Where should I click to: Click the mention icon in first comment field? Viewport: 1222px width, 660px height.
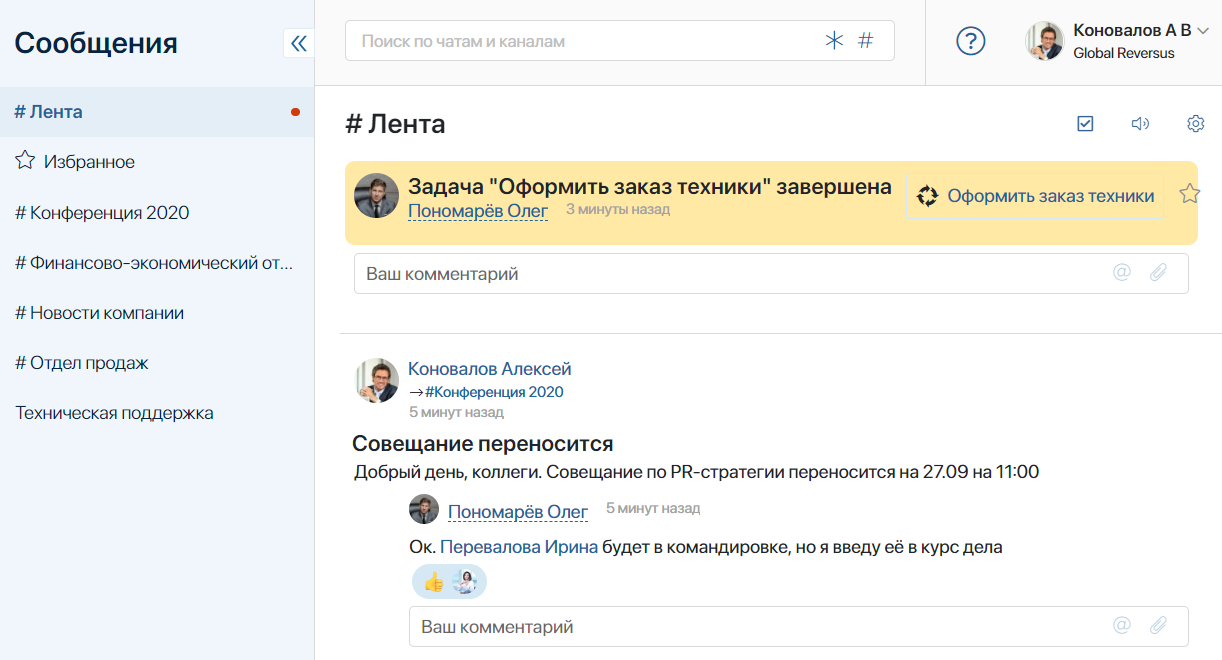pos(1122,273)
